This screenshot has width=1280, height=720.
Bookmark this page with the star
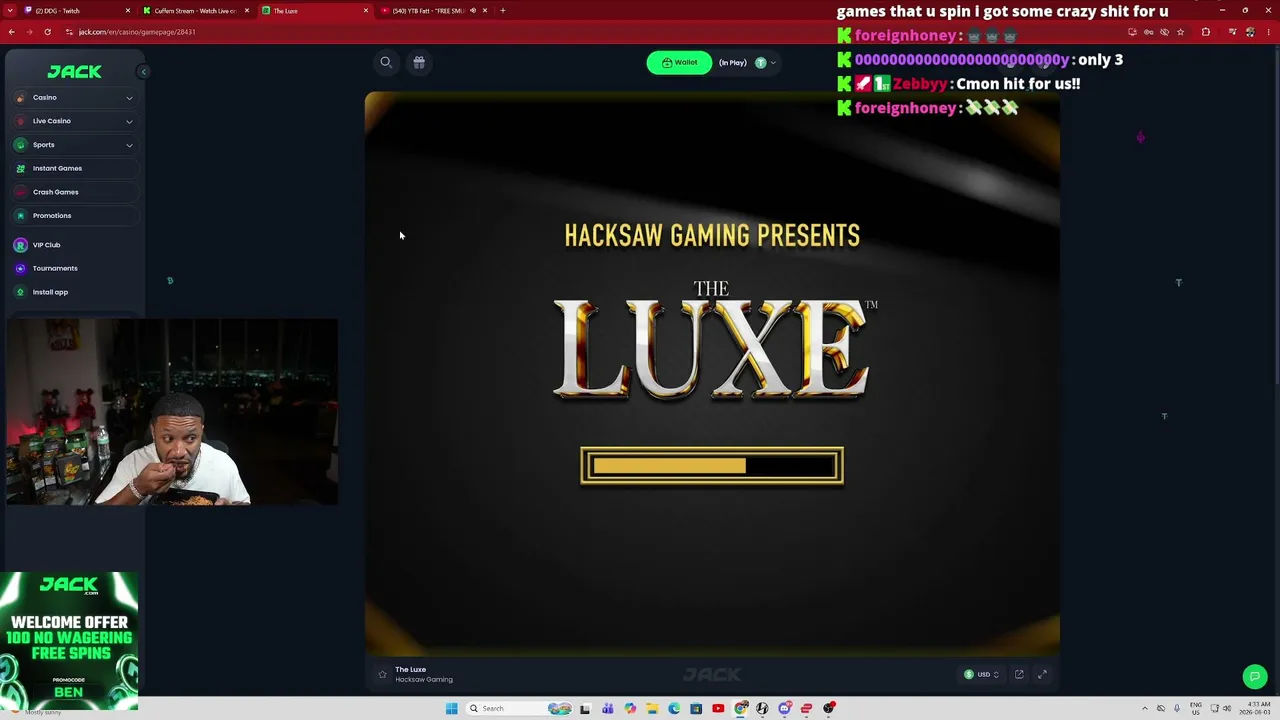(1181, 32)
